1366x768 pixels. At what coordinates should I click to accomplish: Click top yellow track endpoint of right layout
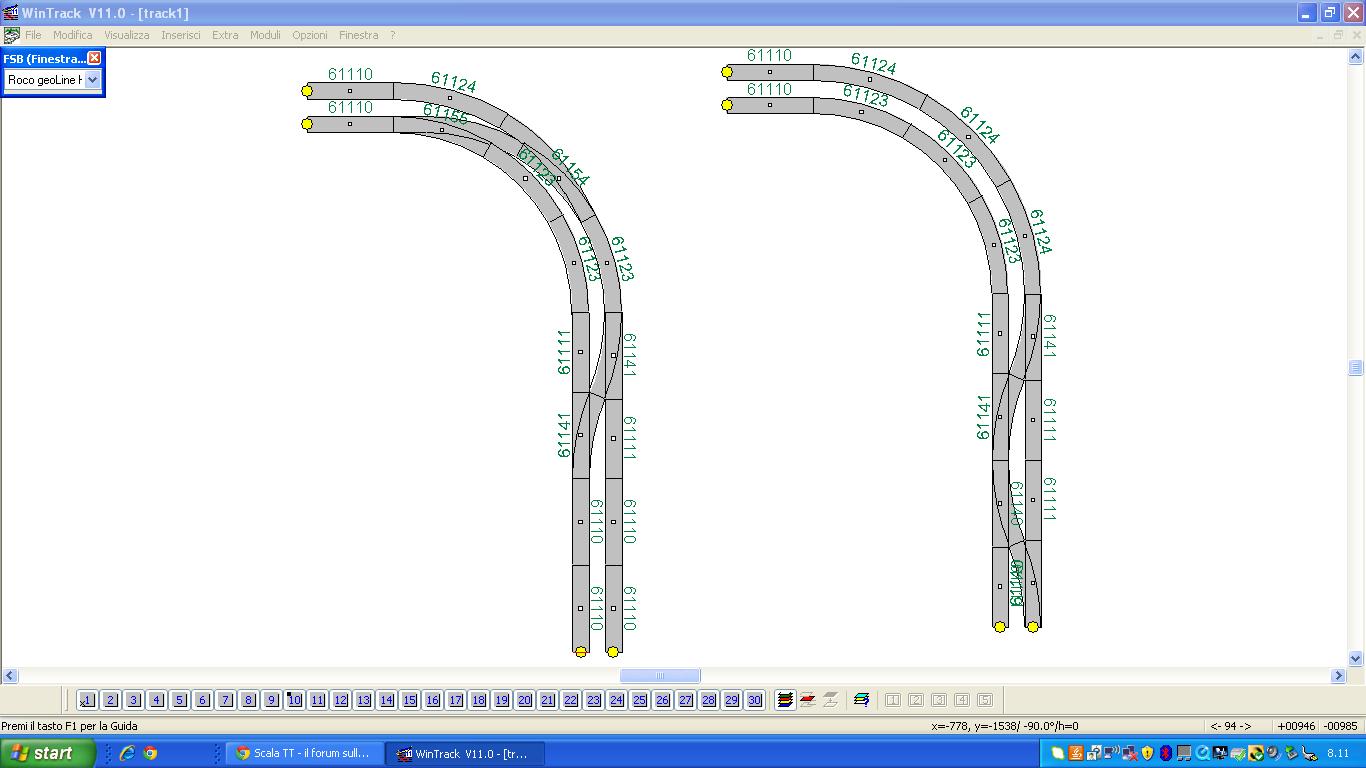pyautogui.click(x=727, y=72)
